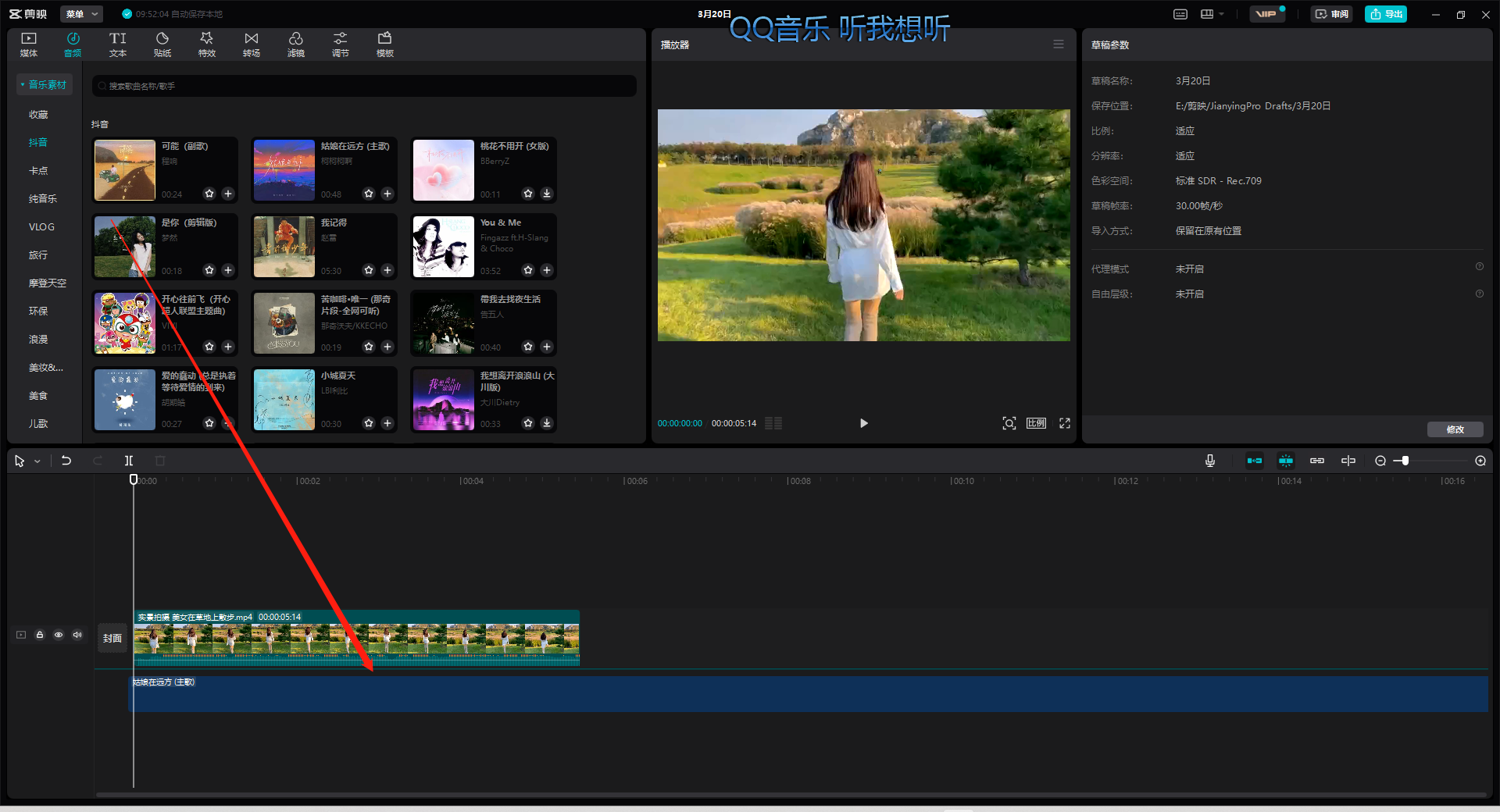
Task: Click the 修改 modify button
Action: [x=1455, y=429]
